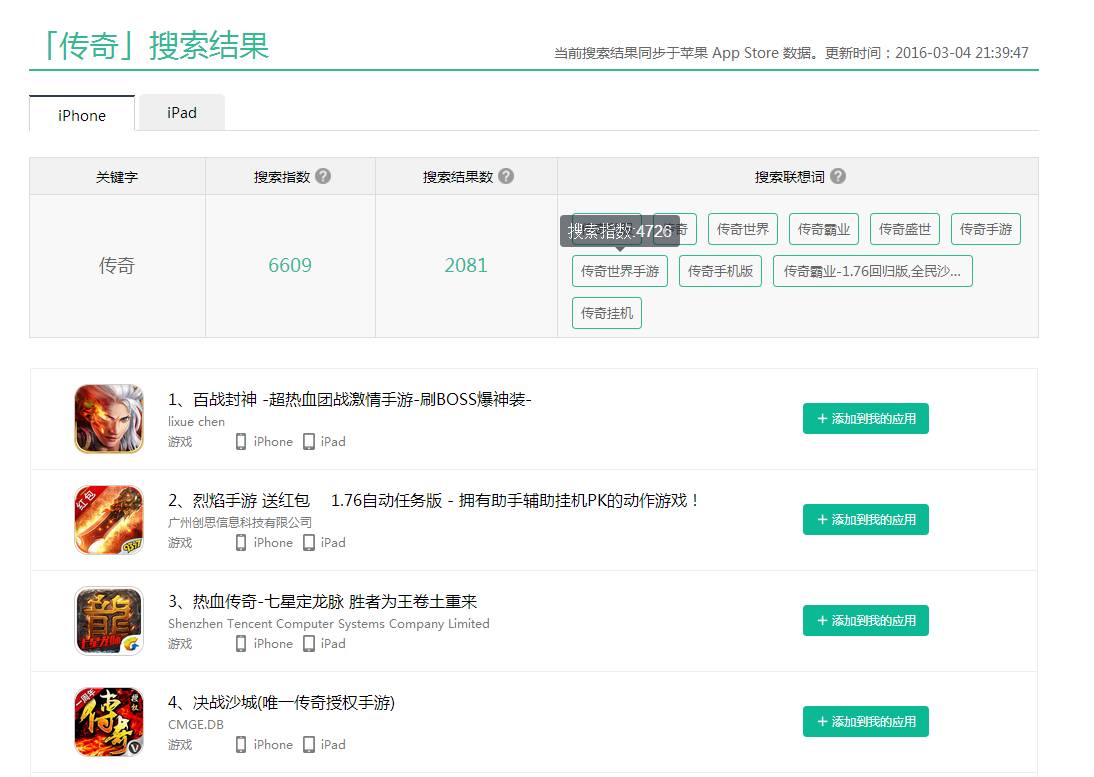Screen dimensions: 1094x777
Task: Open the 决战沙城 app icon
Action: tap(109, 722)
